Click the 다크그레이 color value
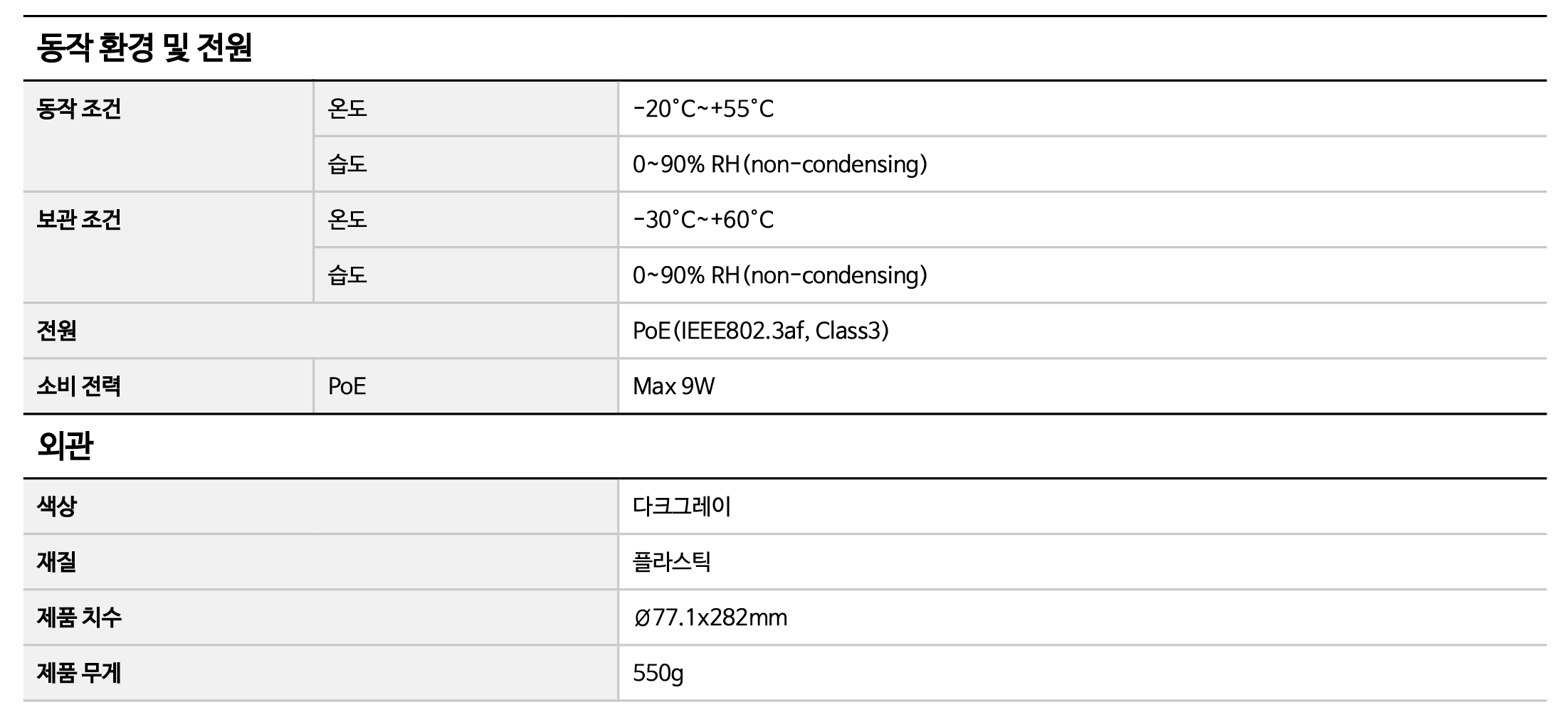Screen dimensions: 1568x717 681,506
